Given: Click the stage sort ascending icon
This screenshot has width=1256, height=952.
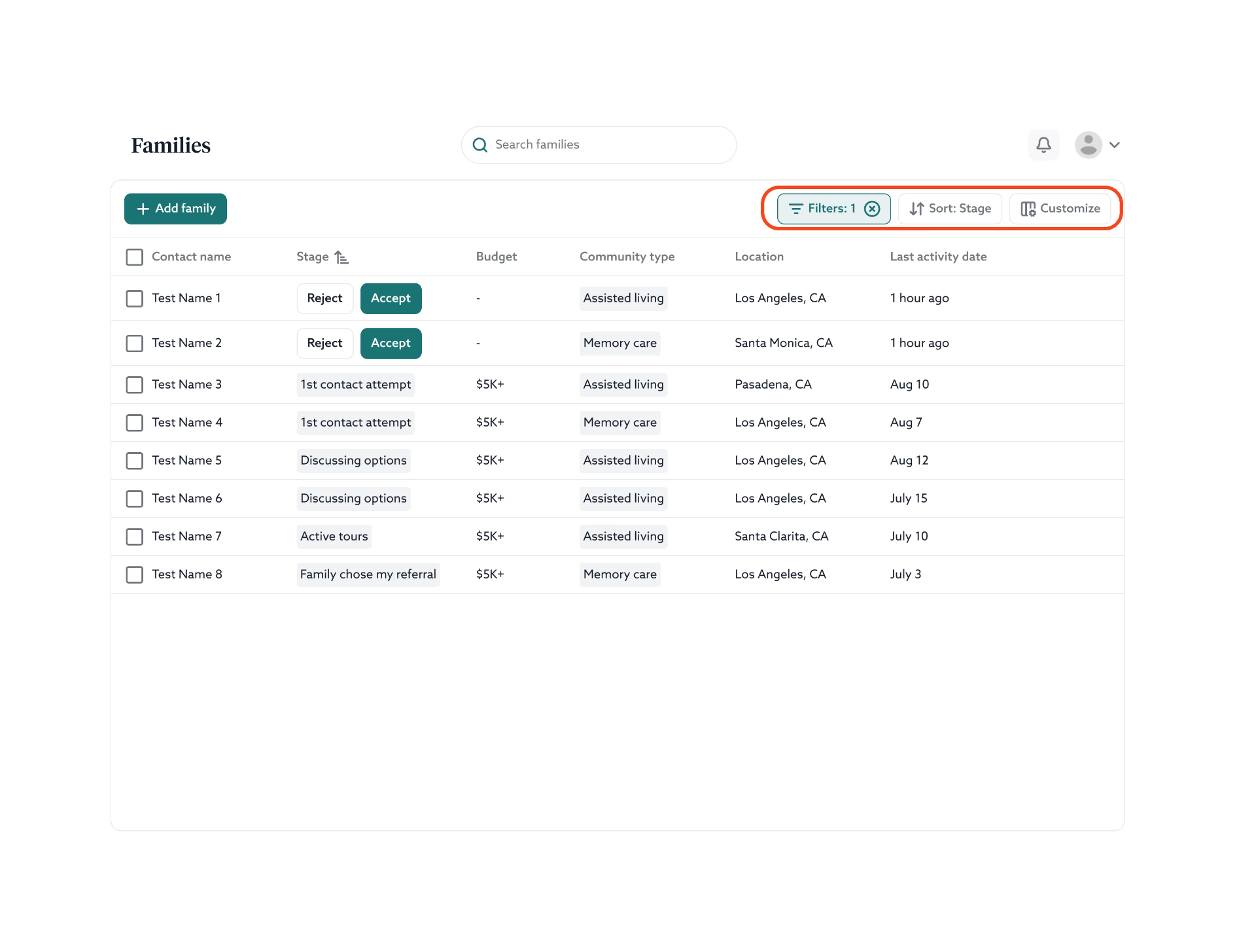Looking at the screenshot, I should coord(341,257).
